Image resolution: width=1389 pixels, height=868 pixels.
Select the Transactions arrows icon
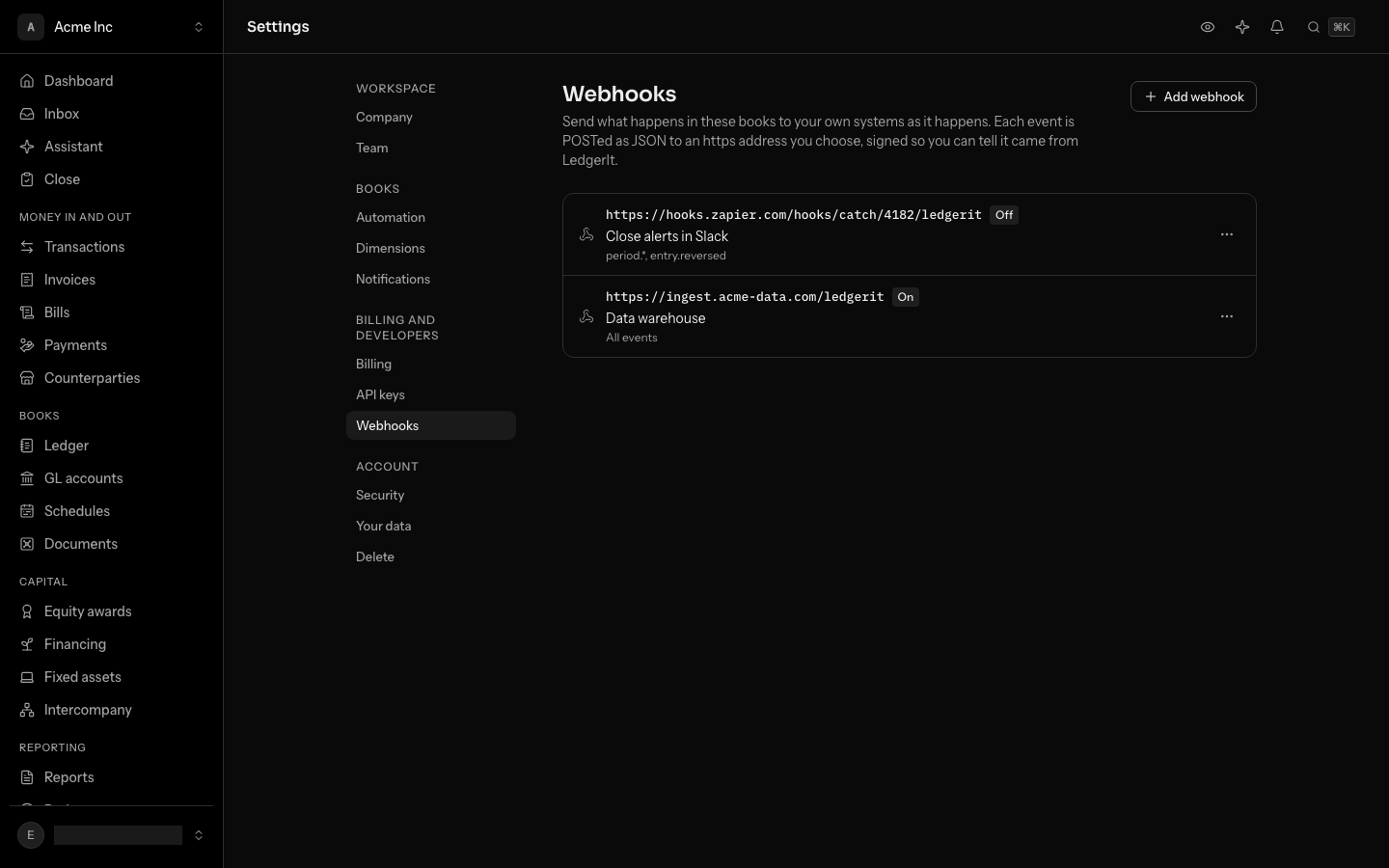click(27, 247)
